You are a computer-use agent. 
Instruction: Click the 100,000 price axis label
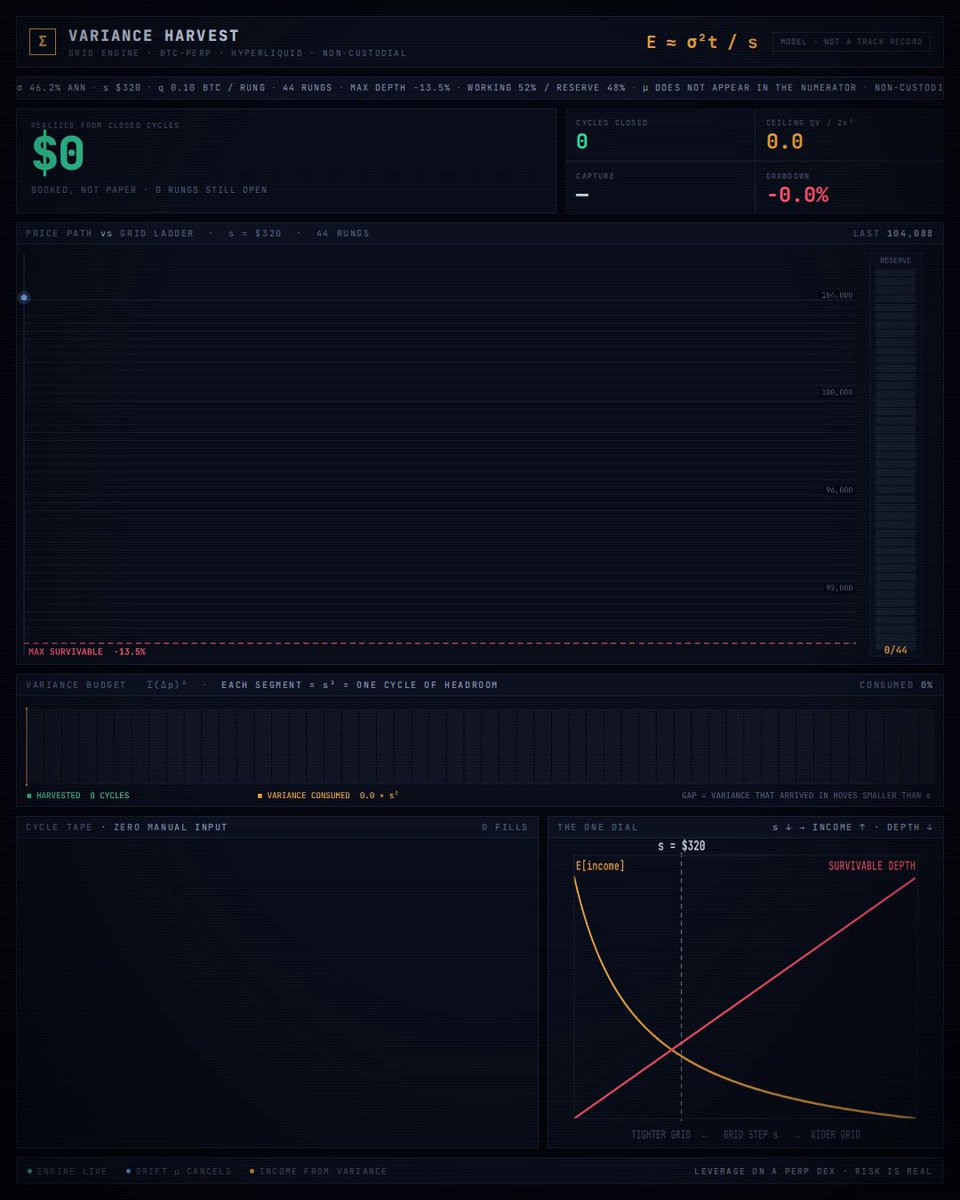[837, 393]
